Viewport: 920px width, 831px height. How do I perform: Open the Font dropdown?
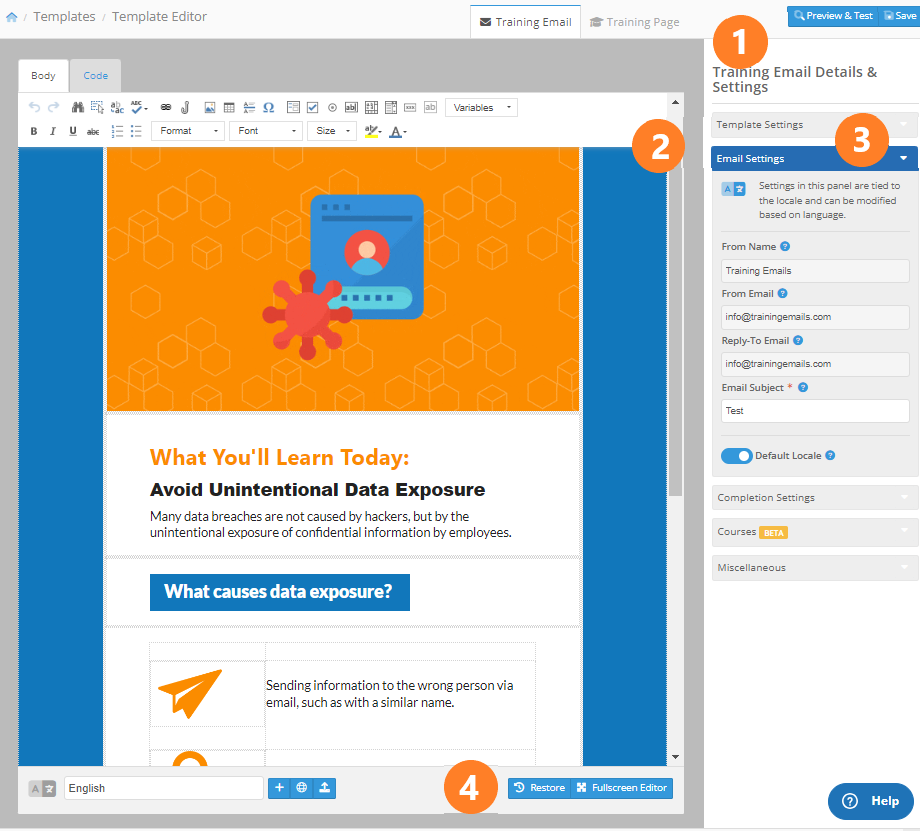coord(265,131)
